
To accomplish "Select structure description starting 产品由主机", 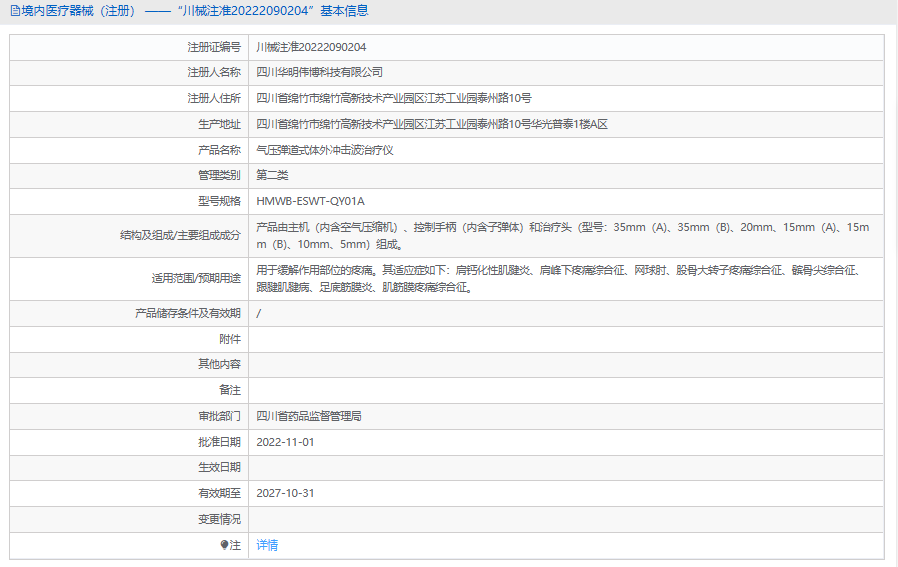I will pos(562,235).
